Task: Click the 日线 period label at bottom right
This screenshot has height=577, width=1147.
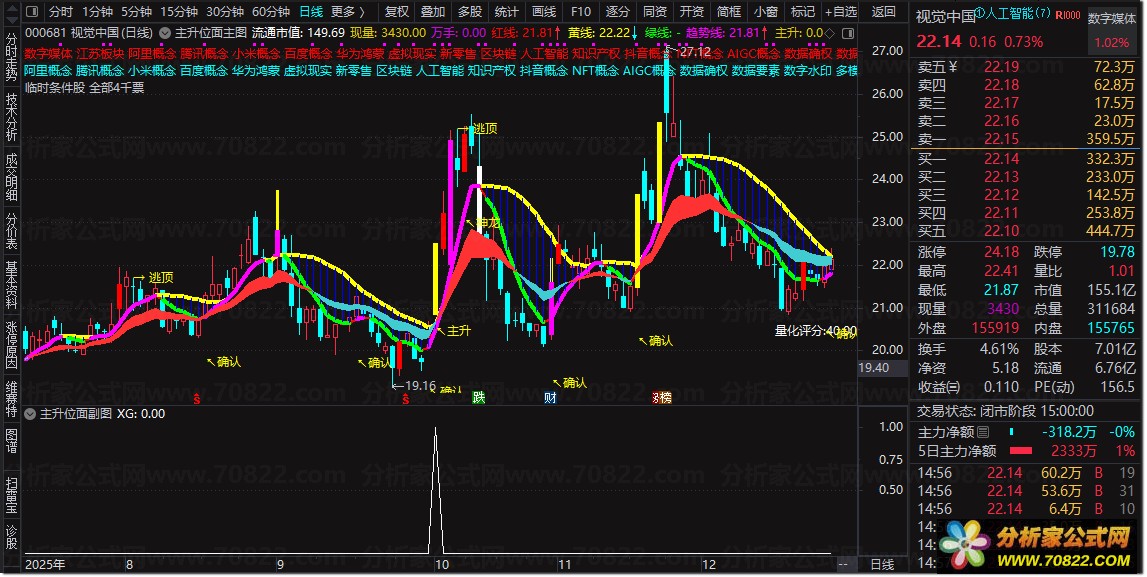Action: click(x=882, y=565)
